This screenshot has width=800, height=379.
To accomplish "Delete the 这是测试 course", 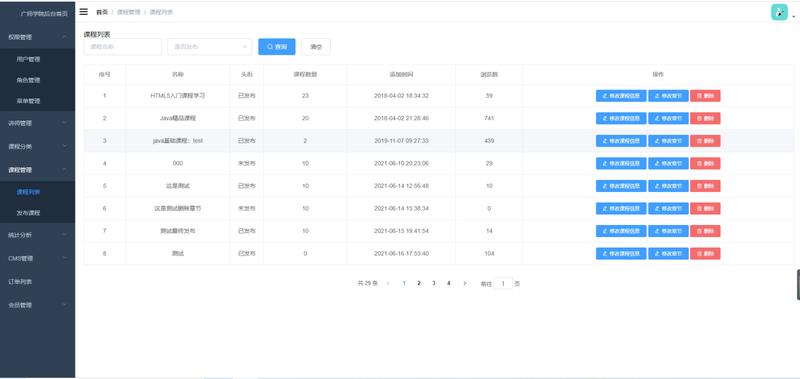I will tap(705, 186).
